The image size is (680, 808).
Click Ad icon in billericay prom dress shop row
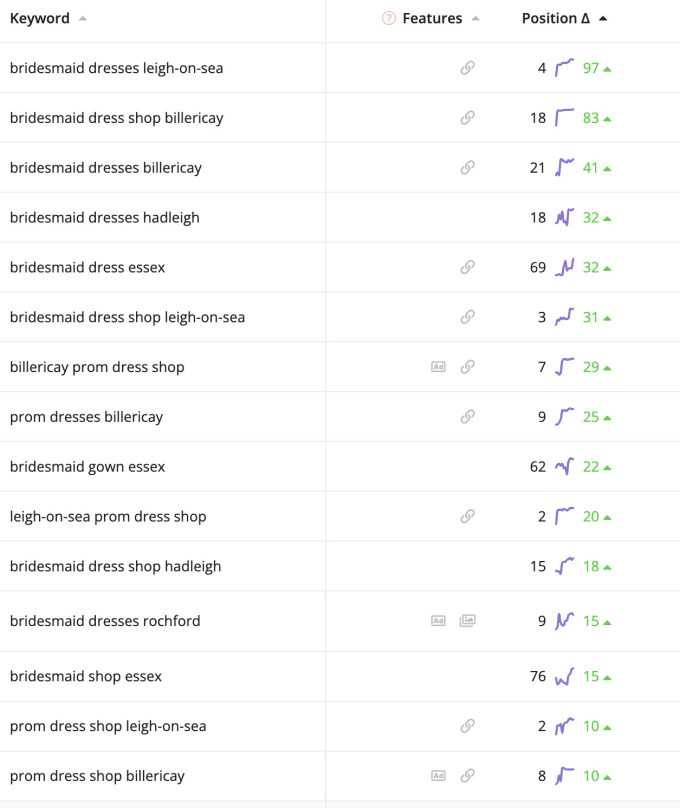[438, 367]
